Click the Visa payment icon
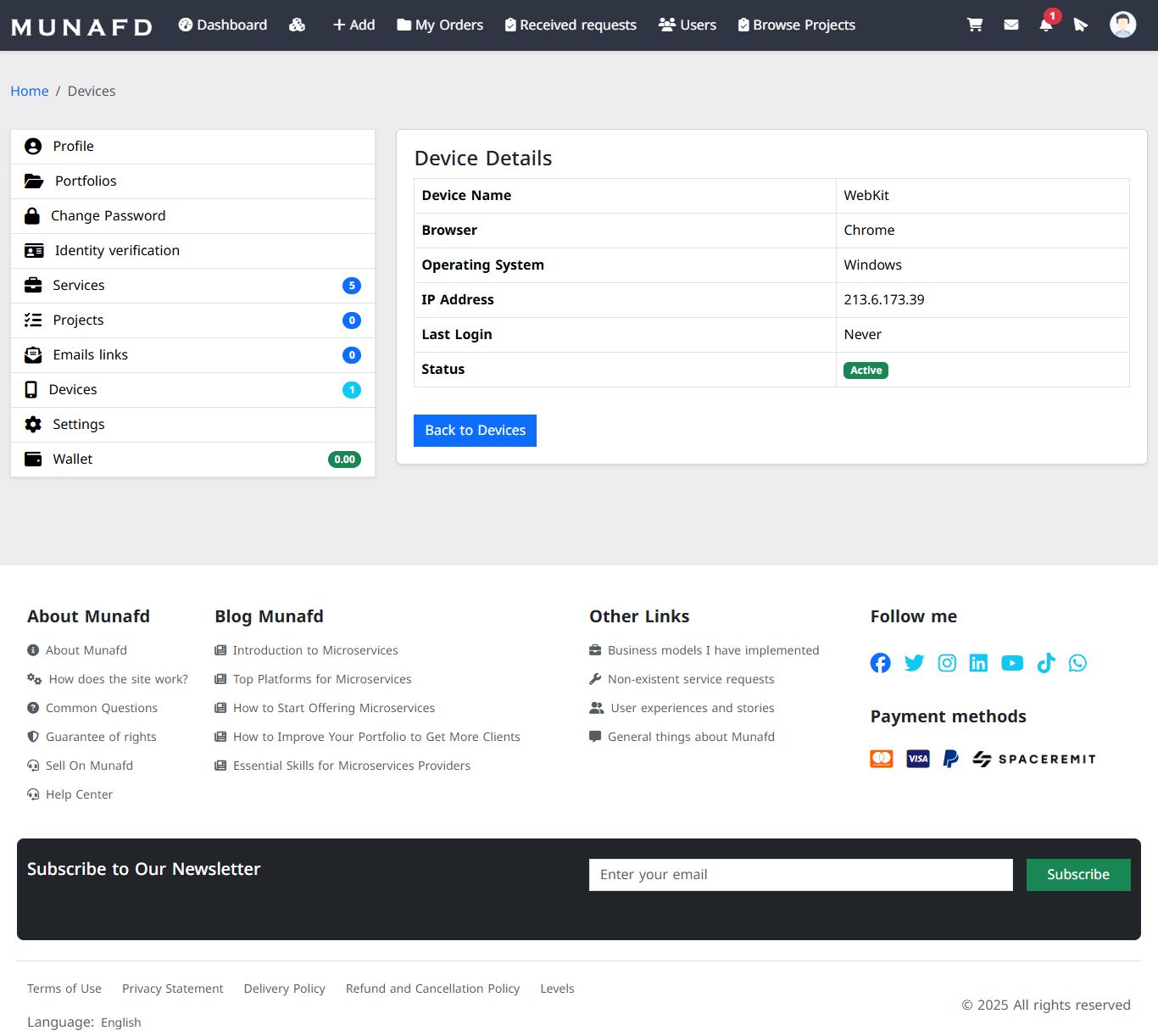The width and height of the screenshot is (1158, 1036). 918,759
